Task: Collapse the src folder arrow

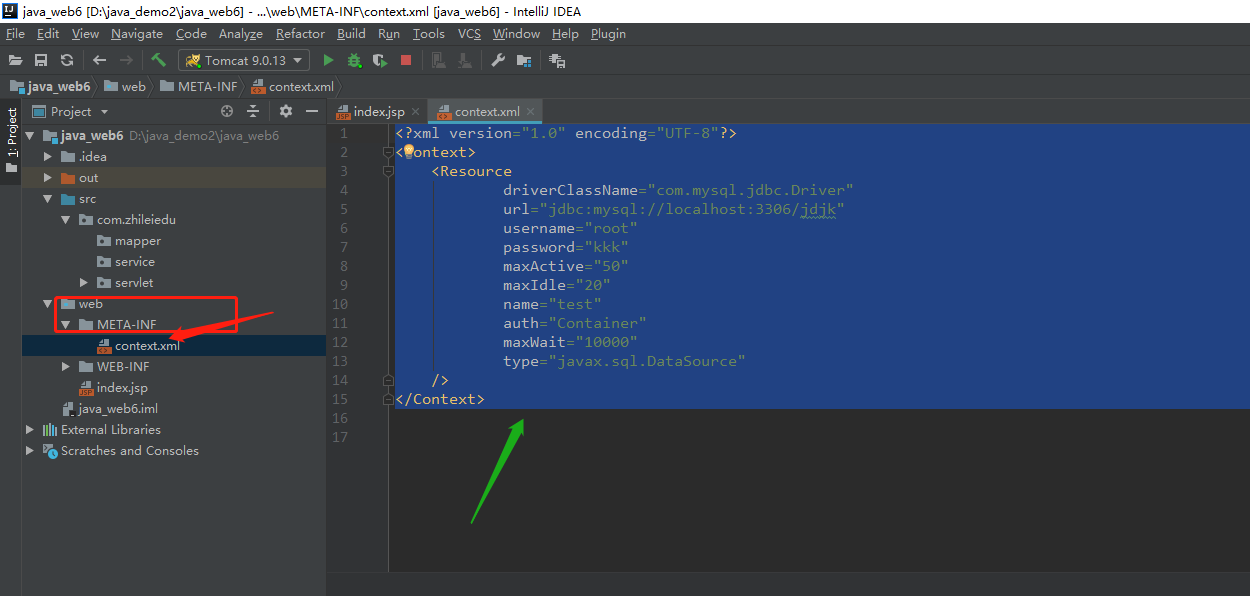Action: [x=48, y=199]
